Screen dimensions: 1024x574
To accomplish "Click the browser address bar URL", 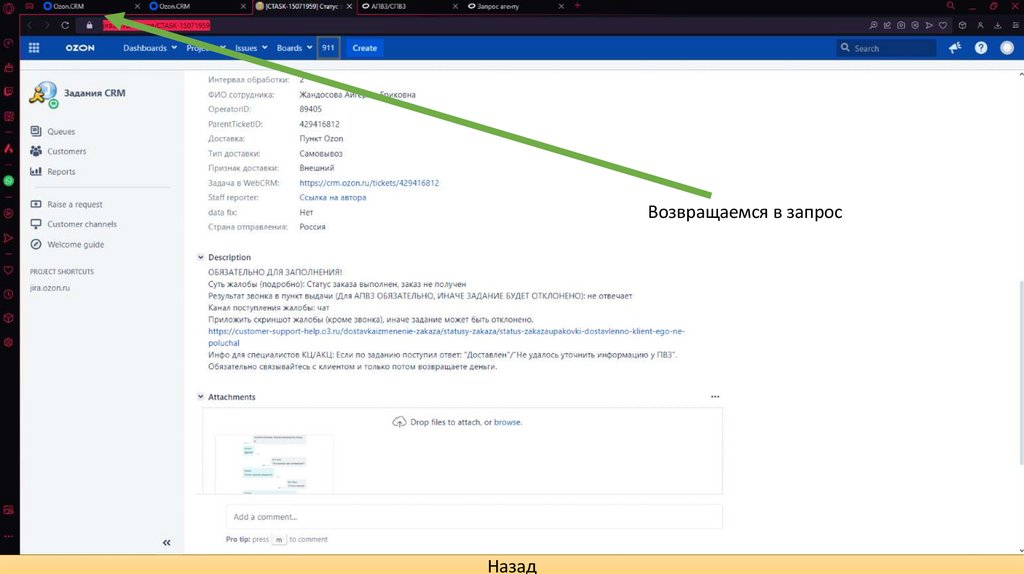I will 157,25.
